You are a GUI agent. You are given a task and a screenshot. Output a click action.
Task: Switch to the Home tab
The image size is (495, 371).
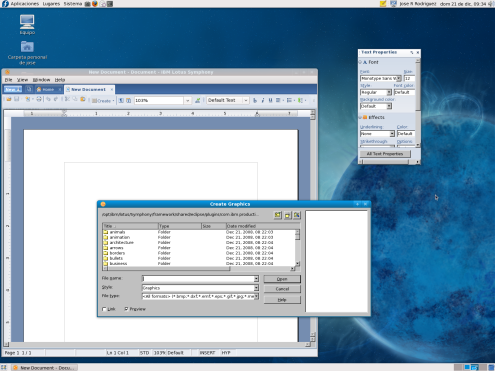tap(48, 89)
